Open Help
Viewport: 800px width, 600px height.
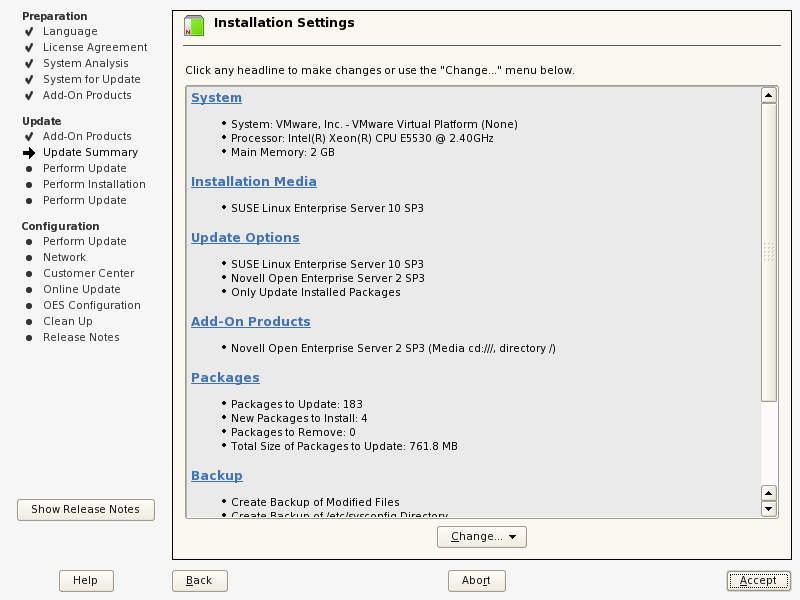pyautogui.click(x=86, y=581)
